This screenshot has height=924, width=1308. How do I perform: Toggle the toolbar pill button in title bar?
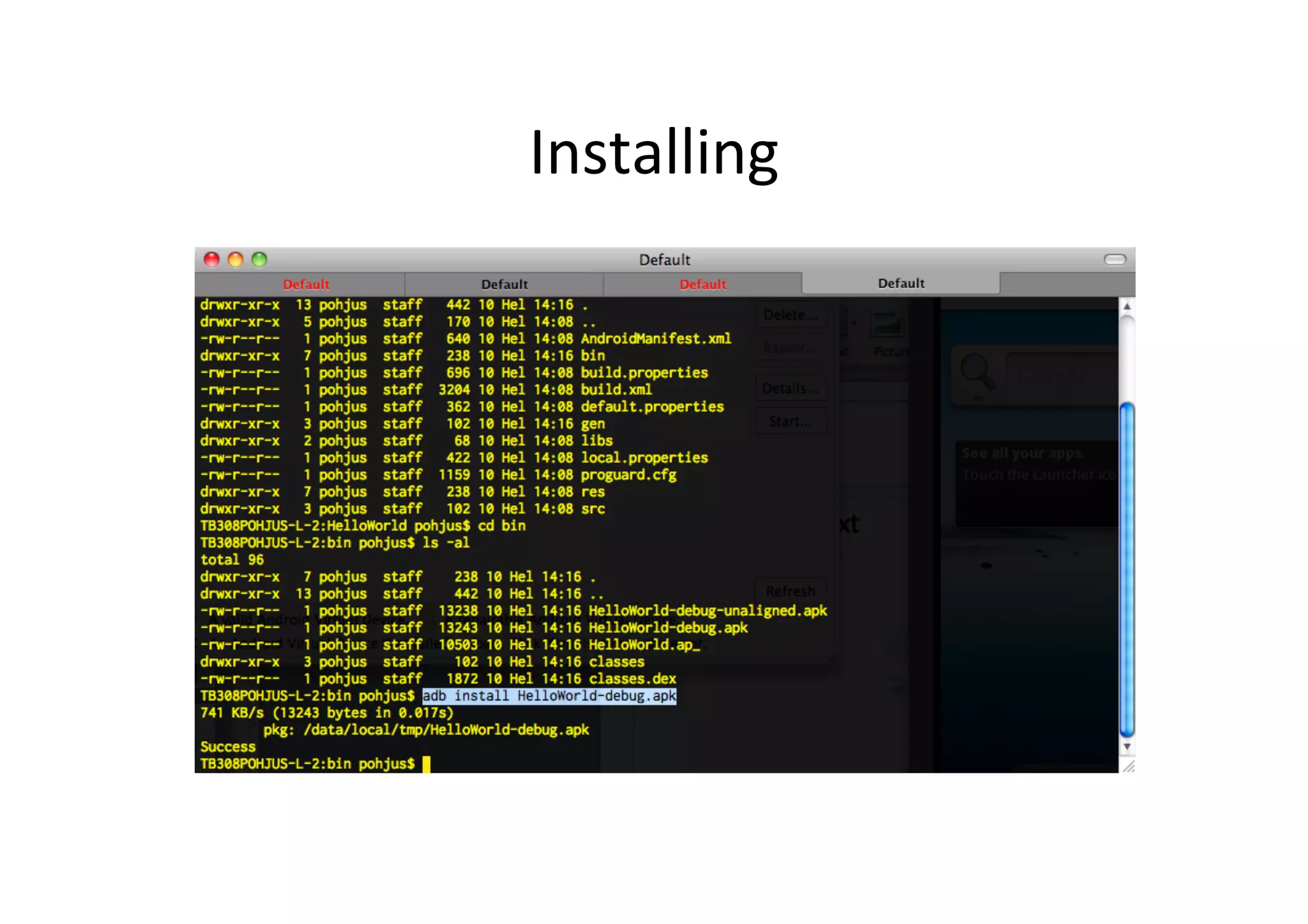pos(1115,259)
